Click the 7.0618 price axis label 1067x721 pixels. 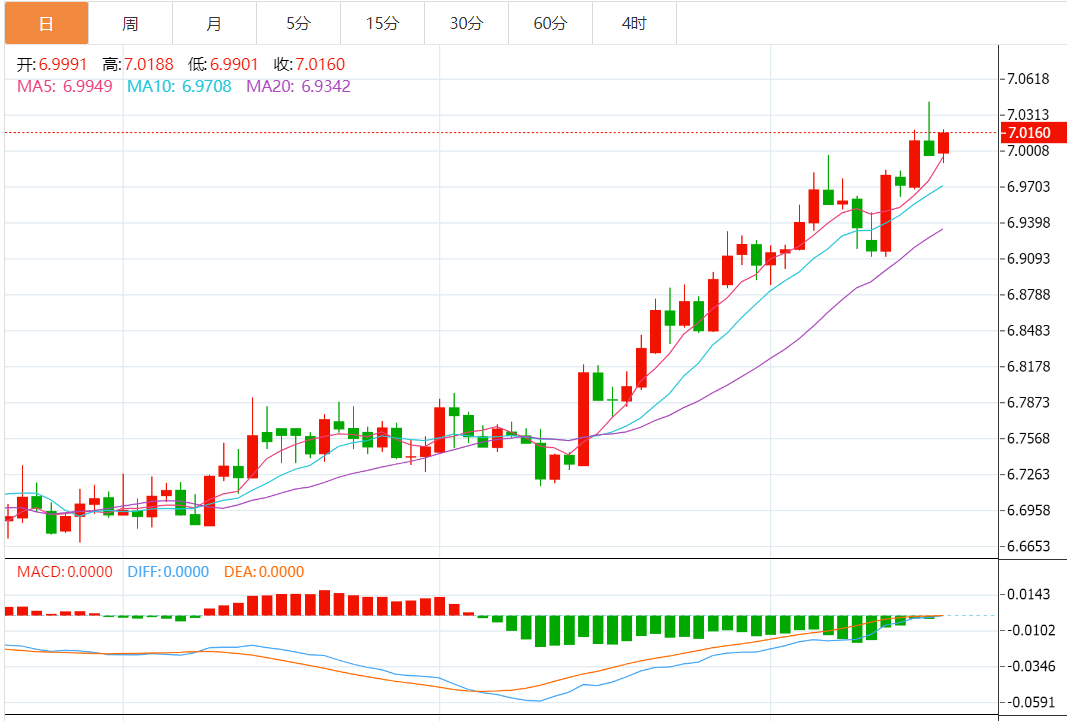click(x=1028, y=79)
